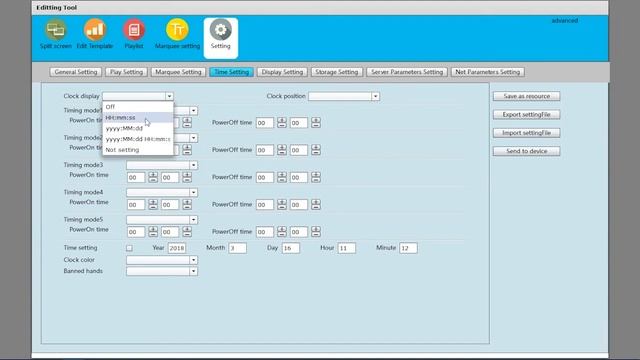Adjust Timing mode4 PowerOff minute stepper
This screenshot has height=360, width=640.
pos(316,204)
